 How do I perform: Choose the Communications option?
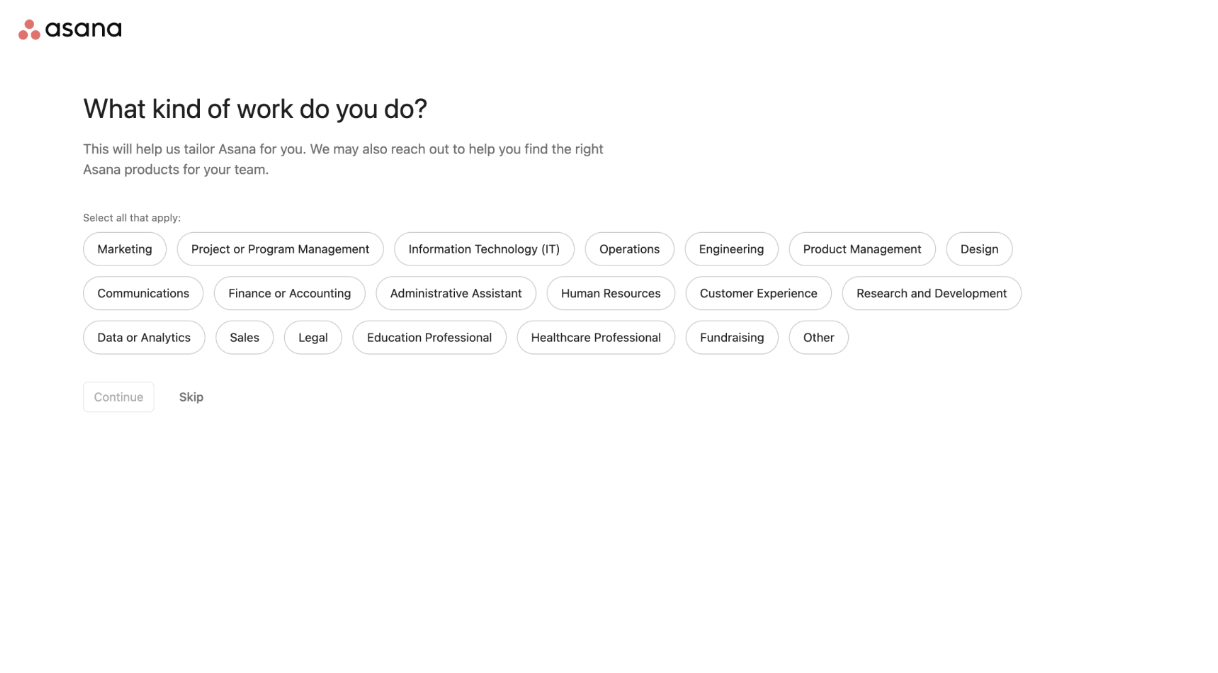point(143,293)
